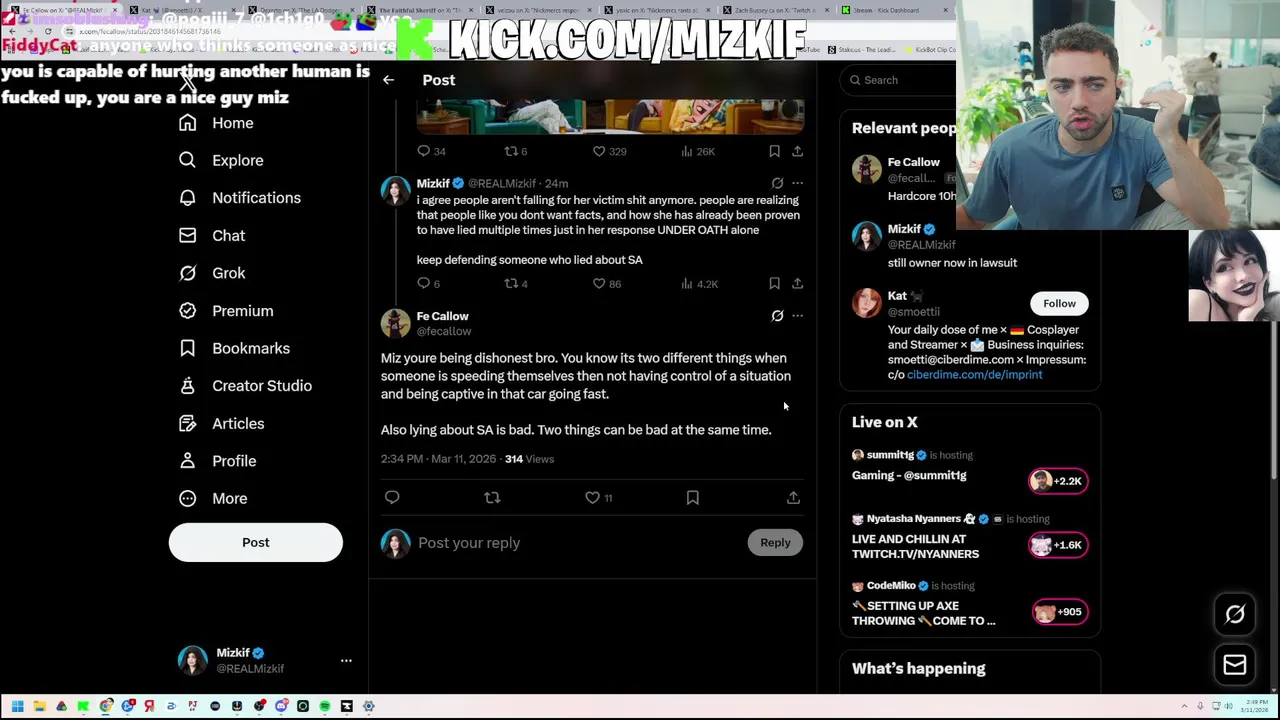Click the Reply button
1280x720 pixels.
775,543
